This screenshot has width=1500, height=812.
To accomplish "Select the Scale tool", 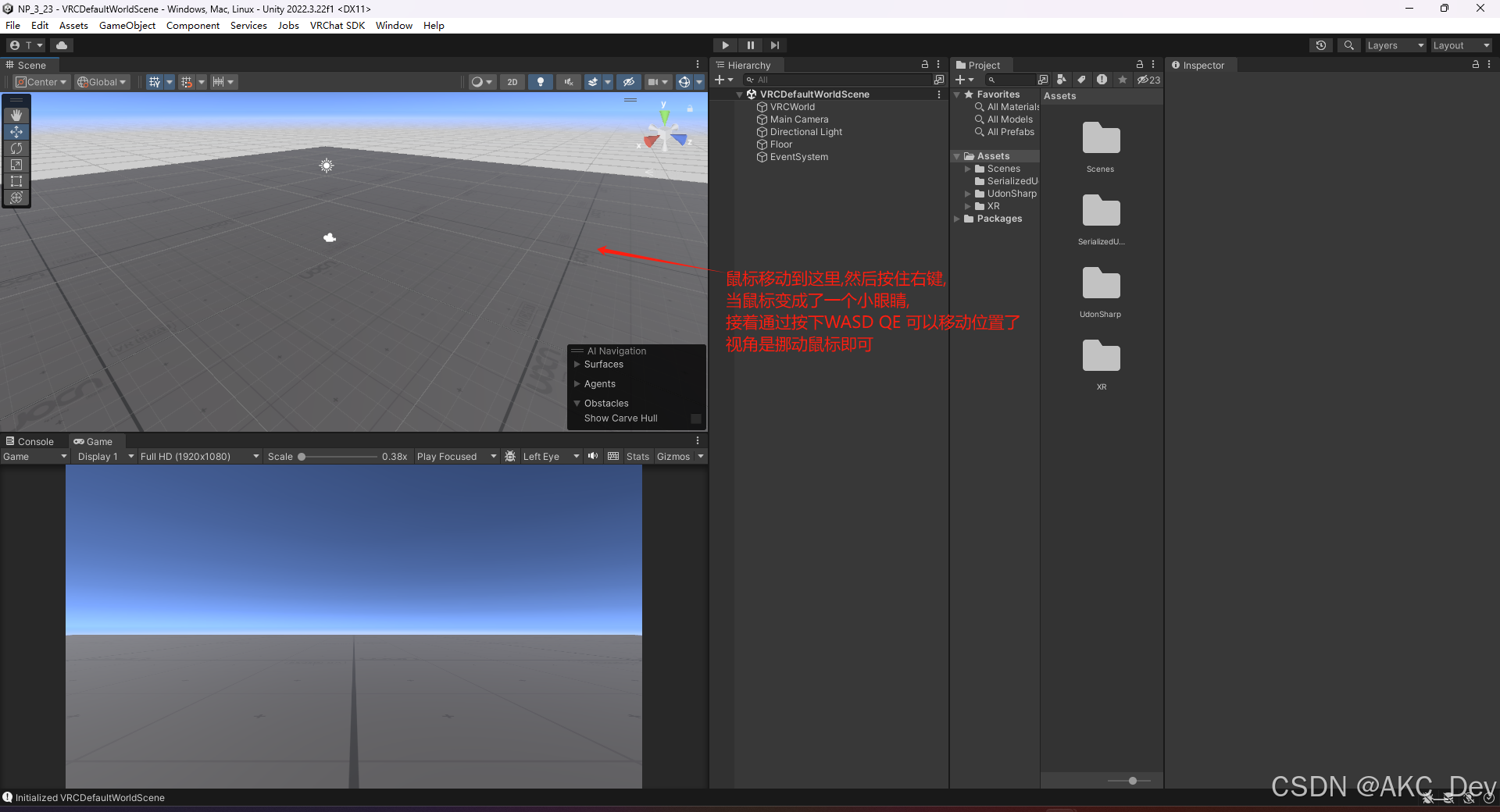I will tap(16, 165).
